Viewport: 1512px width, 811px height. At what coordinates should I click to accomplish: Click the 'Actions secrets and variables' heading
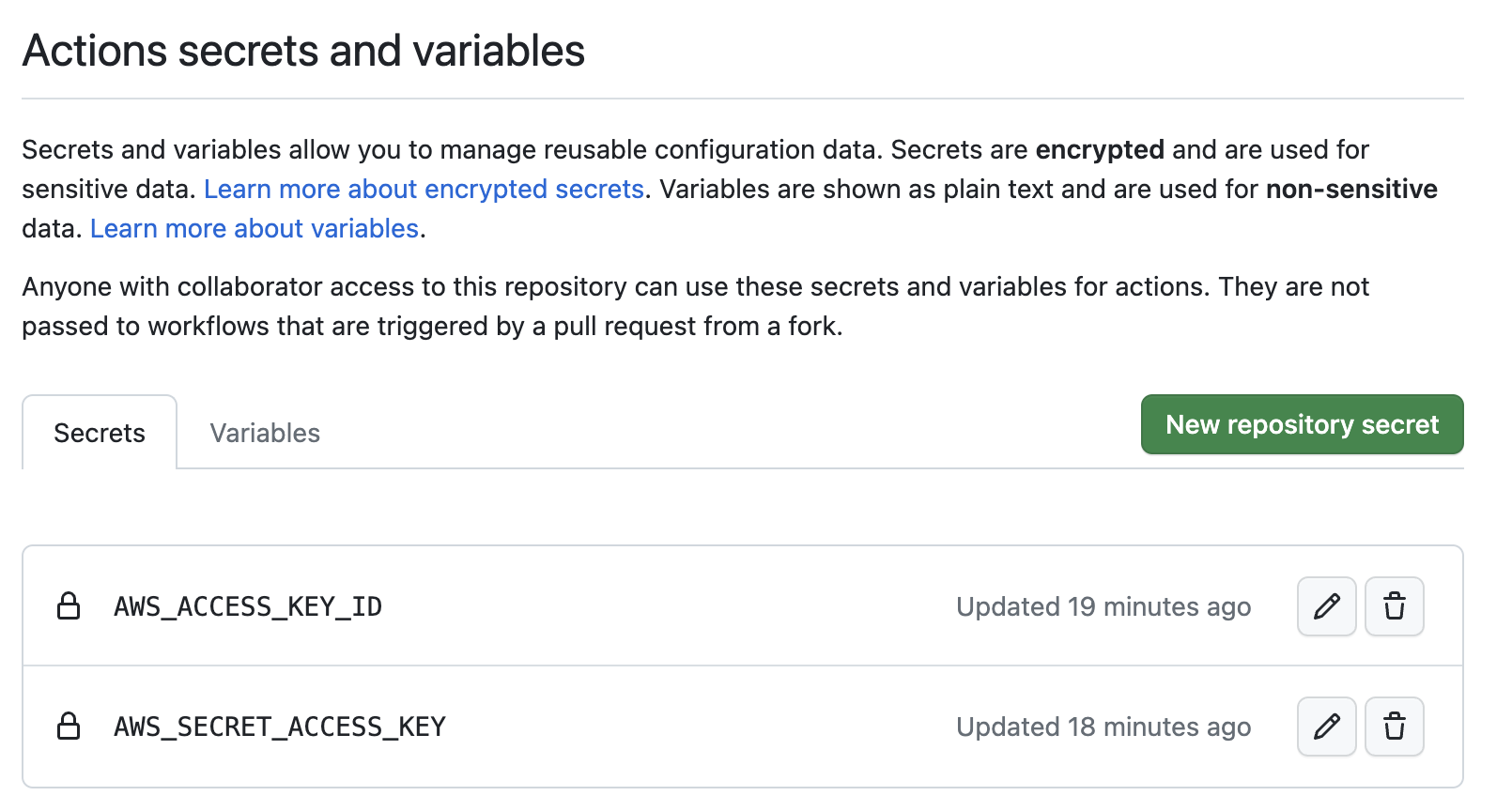(x=303, y=51)
